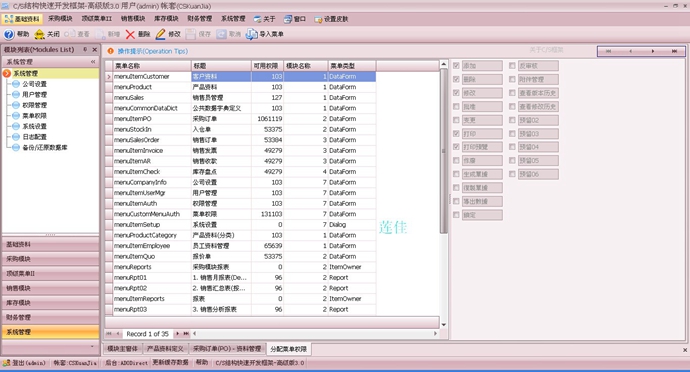Click the 复制单据 button
The height and width of the screenshot is (372, 690).
pyautogui.click(x=482, y=188)
